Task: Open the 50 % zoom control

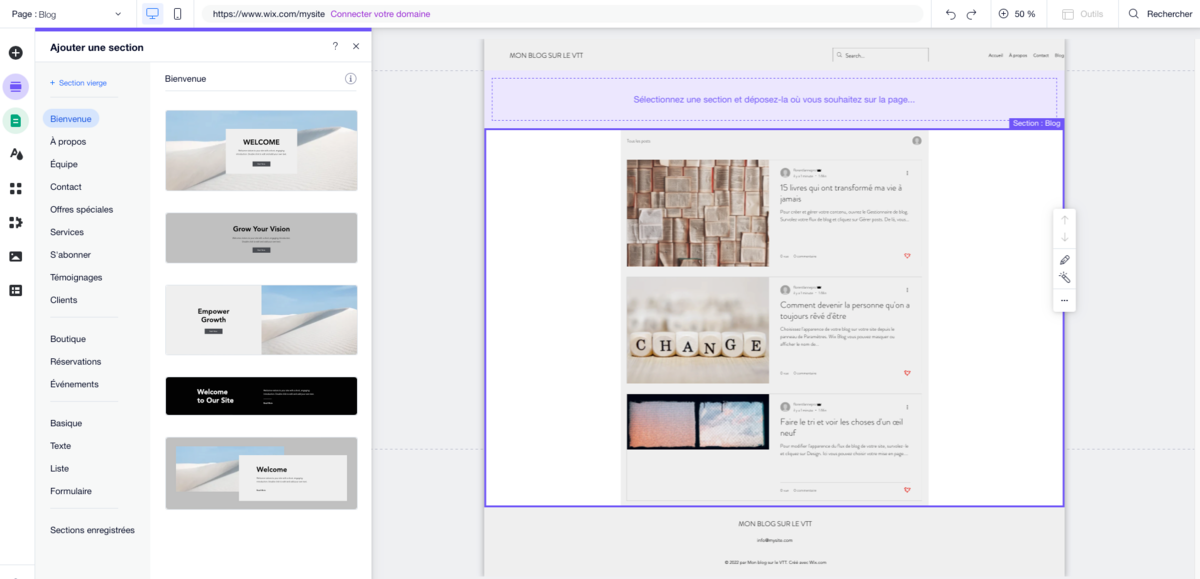Action: pyautogui.click(x=1016, y=14)
